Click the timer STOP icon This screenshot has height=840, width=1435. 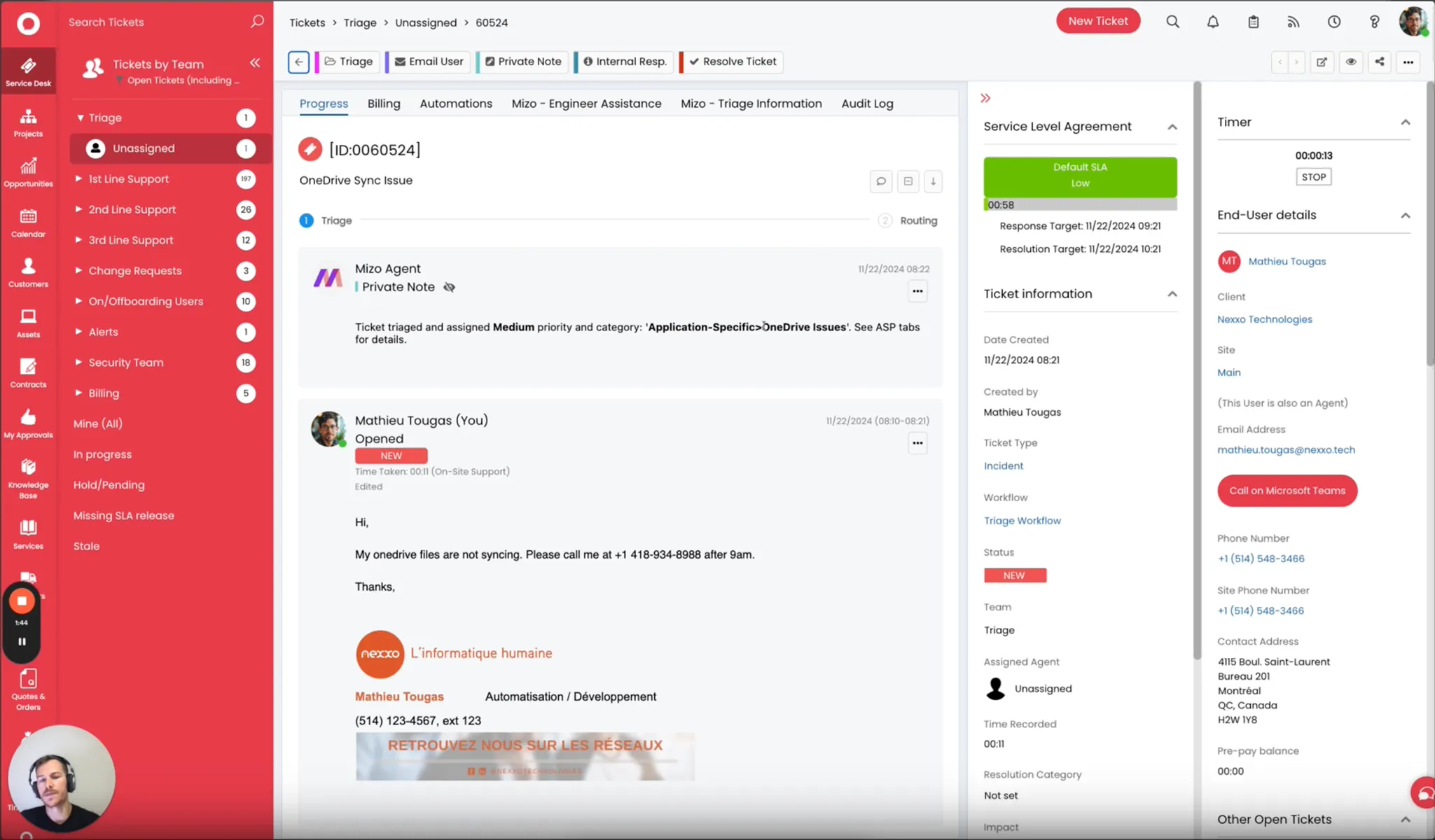point(1314,176)
